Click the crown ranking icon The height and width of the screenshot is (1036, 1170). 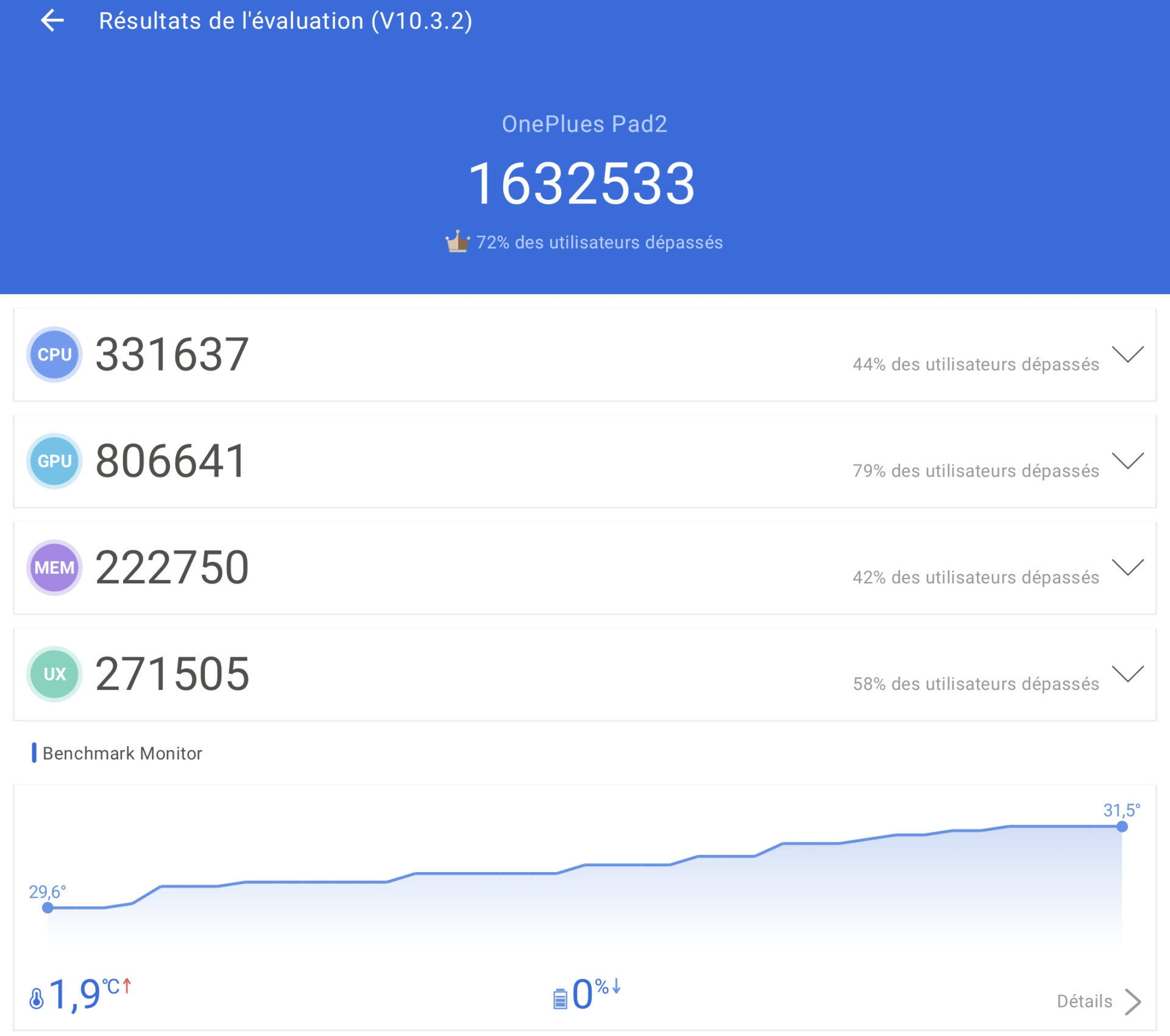coord(457,242)
